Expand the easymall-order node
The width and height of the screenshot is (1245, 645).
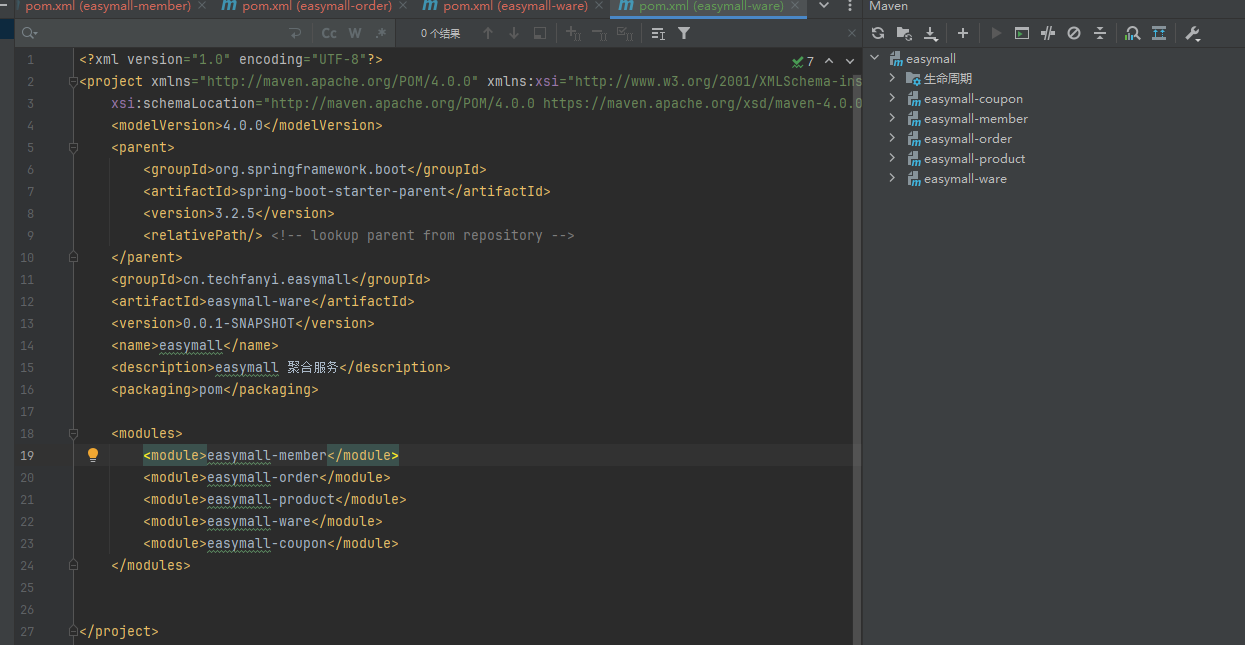pyautogui.click(x=892, y=138)
